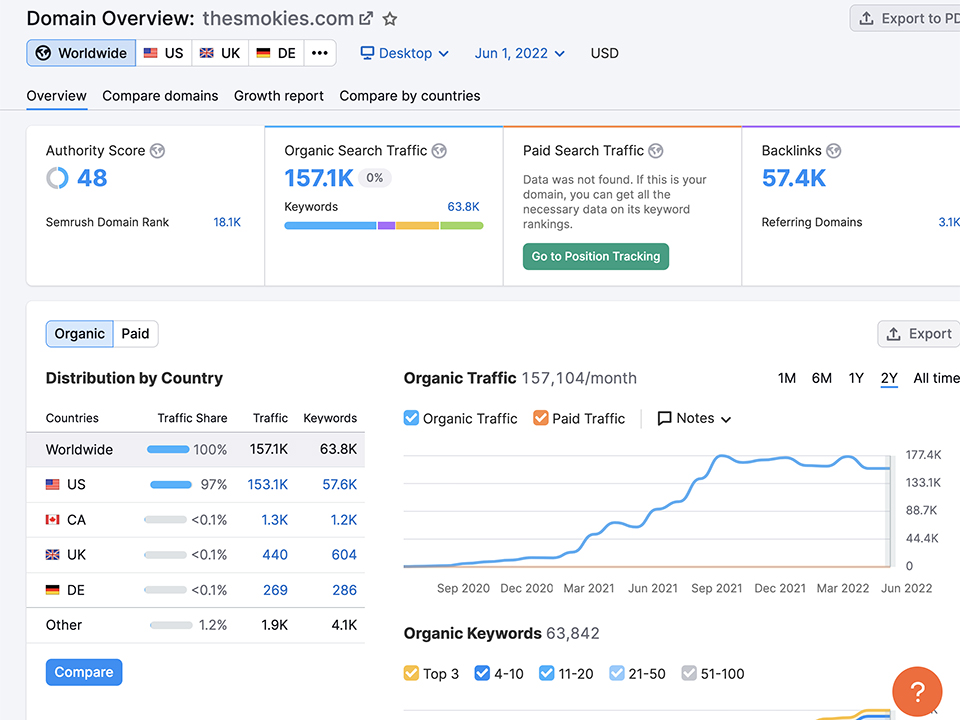Screen dimensions: 960x720
Task: Open Semrush Domain Rank 18.1K link
Action: [x=227, y=222]
